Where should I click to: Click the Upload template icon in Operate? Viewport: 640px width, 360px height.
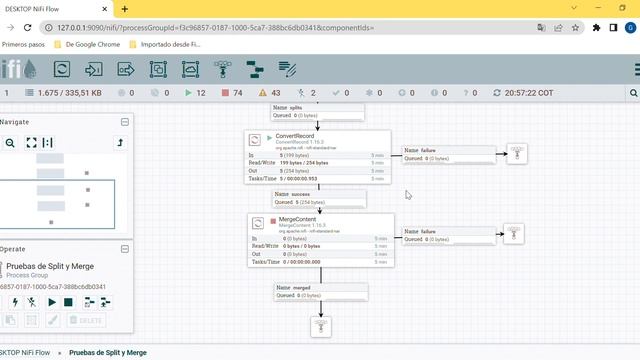[x=105, y=302]
